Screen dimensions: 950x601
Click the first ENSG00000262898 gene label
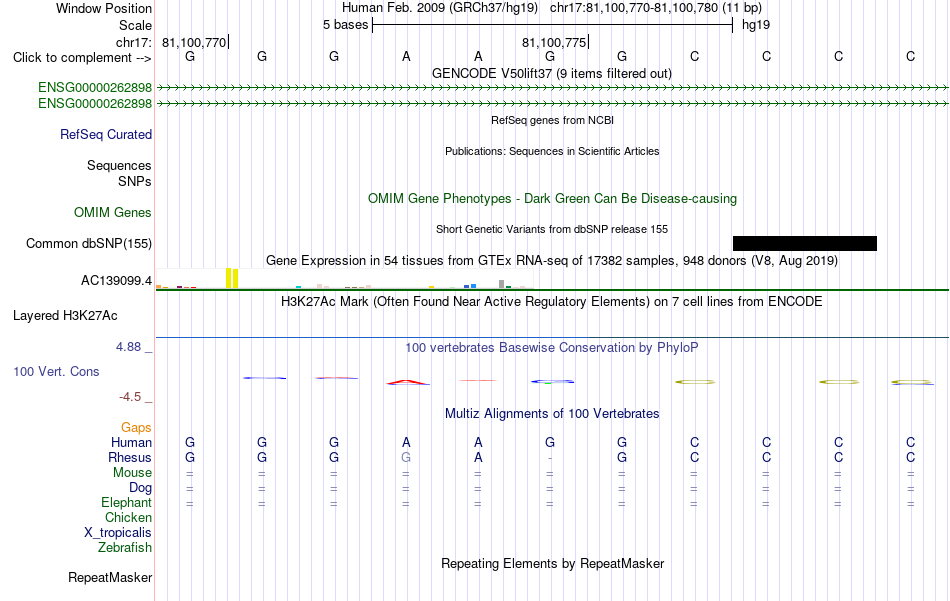[x=95, y=88]
